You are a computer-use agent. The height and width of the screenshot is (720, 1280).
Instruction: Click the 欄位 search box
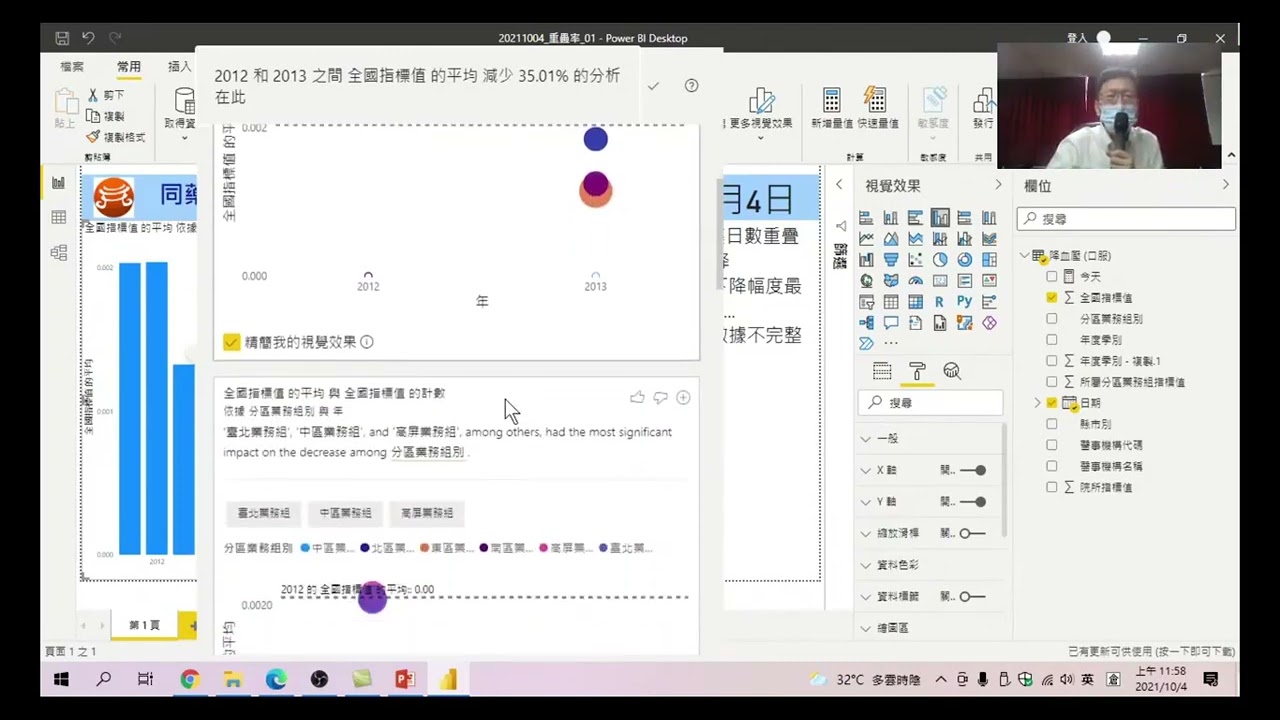[1127, 218]
